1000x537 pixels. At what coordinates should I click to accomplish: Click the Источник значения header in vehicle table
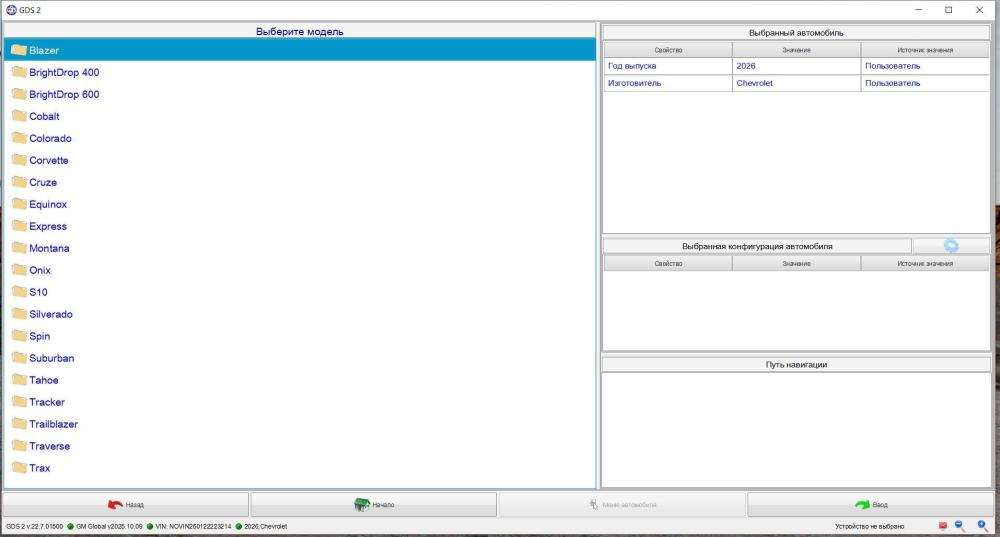tap(925, 50)
